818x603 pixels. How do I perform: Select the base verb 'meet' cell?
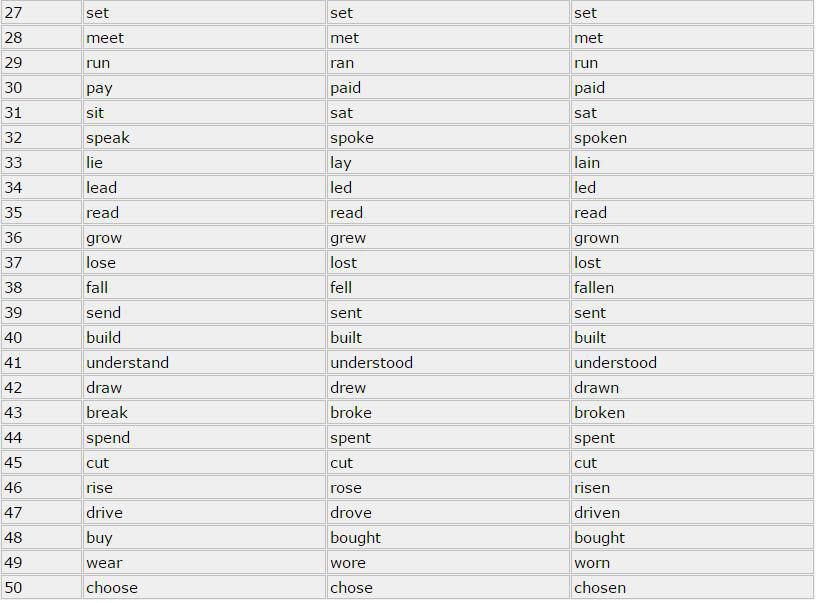204,38
